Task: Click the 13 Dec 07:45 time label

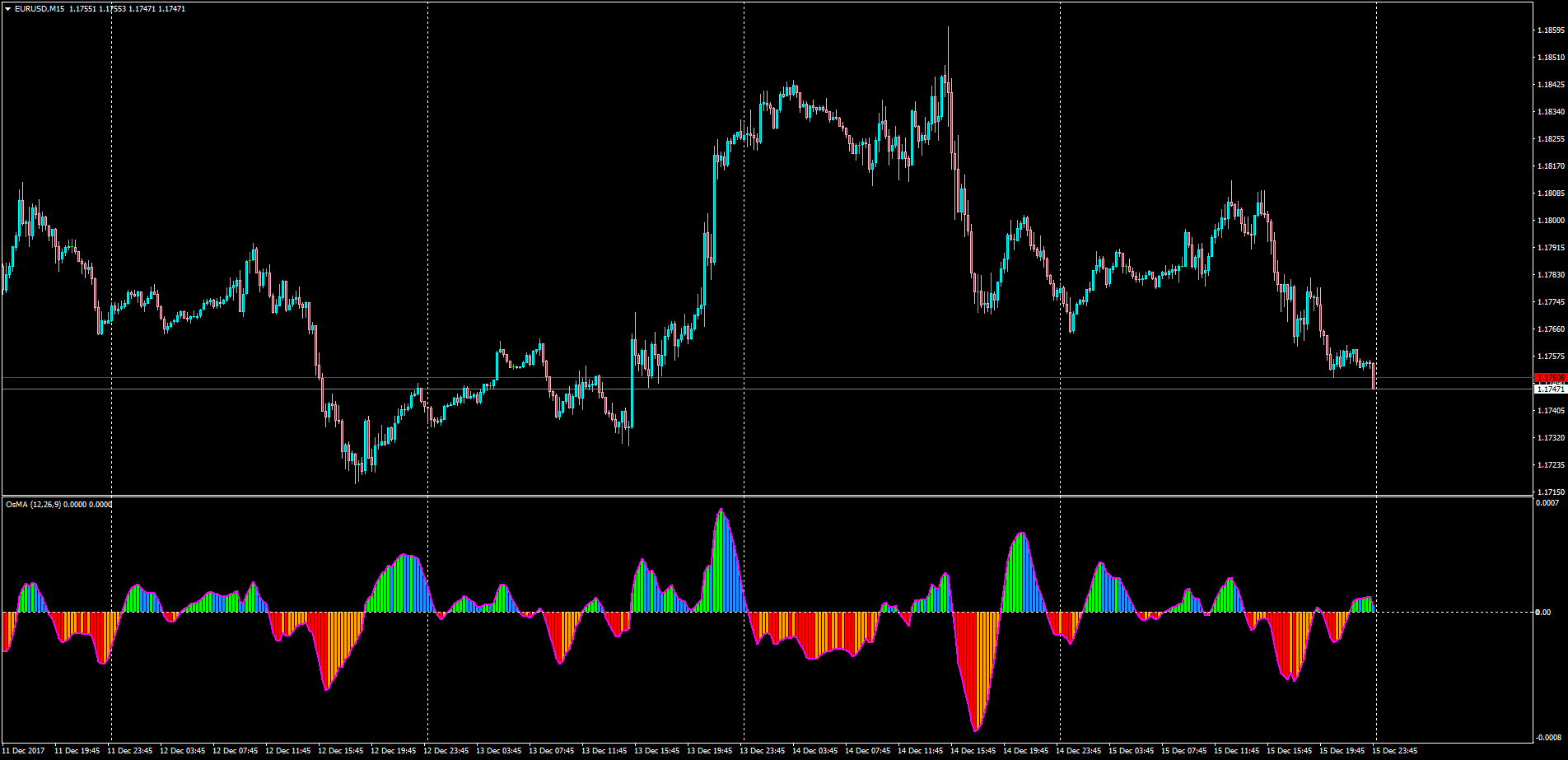Action: (x=552, y=751)
